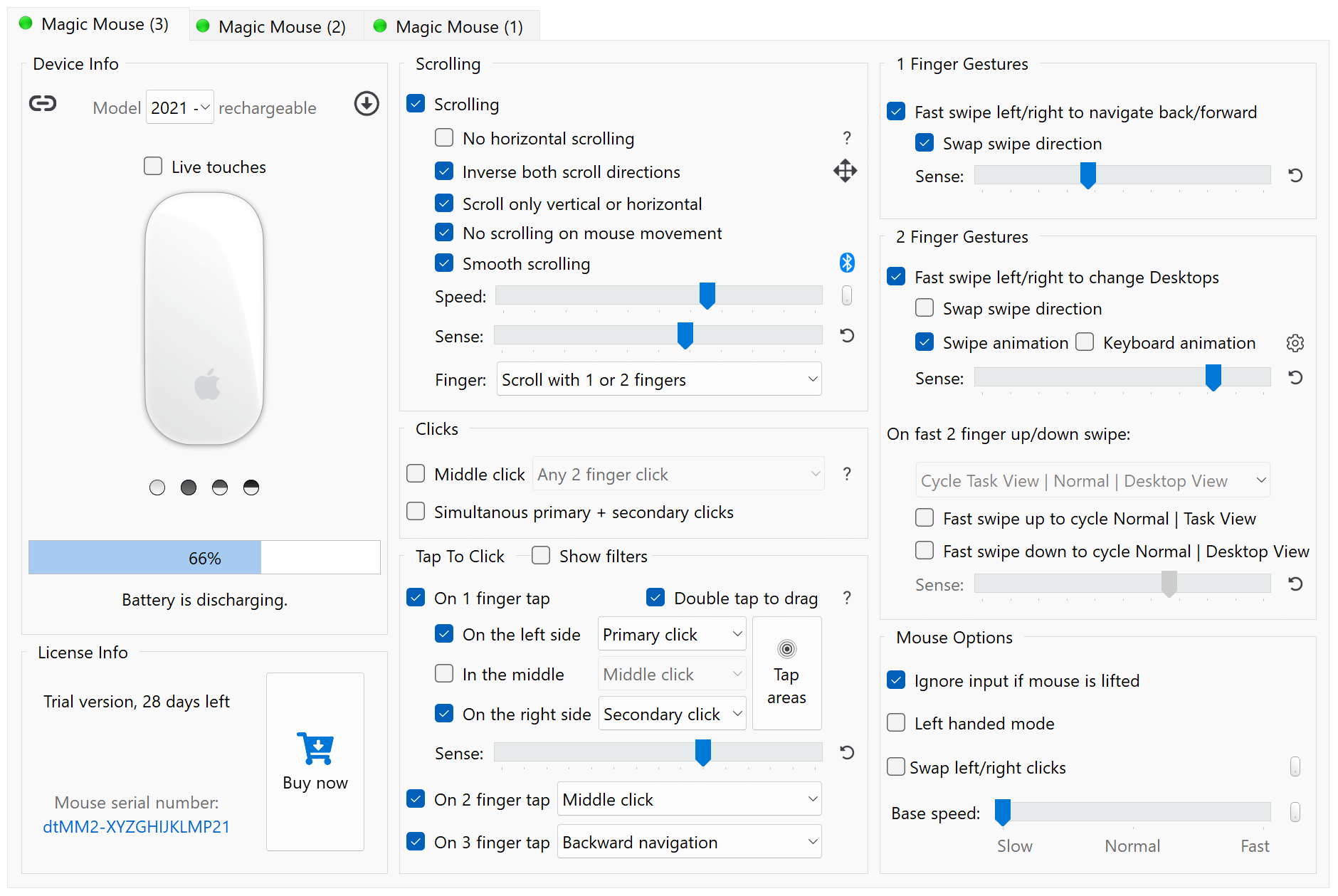Click the mouse serial number link
This screenshot has height=896, width=1338.
pyautogui.click(x=136, y=826)
